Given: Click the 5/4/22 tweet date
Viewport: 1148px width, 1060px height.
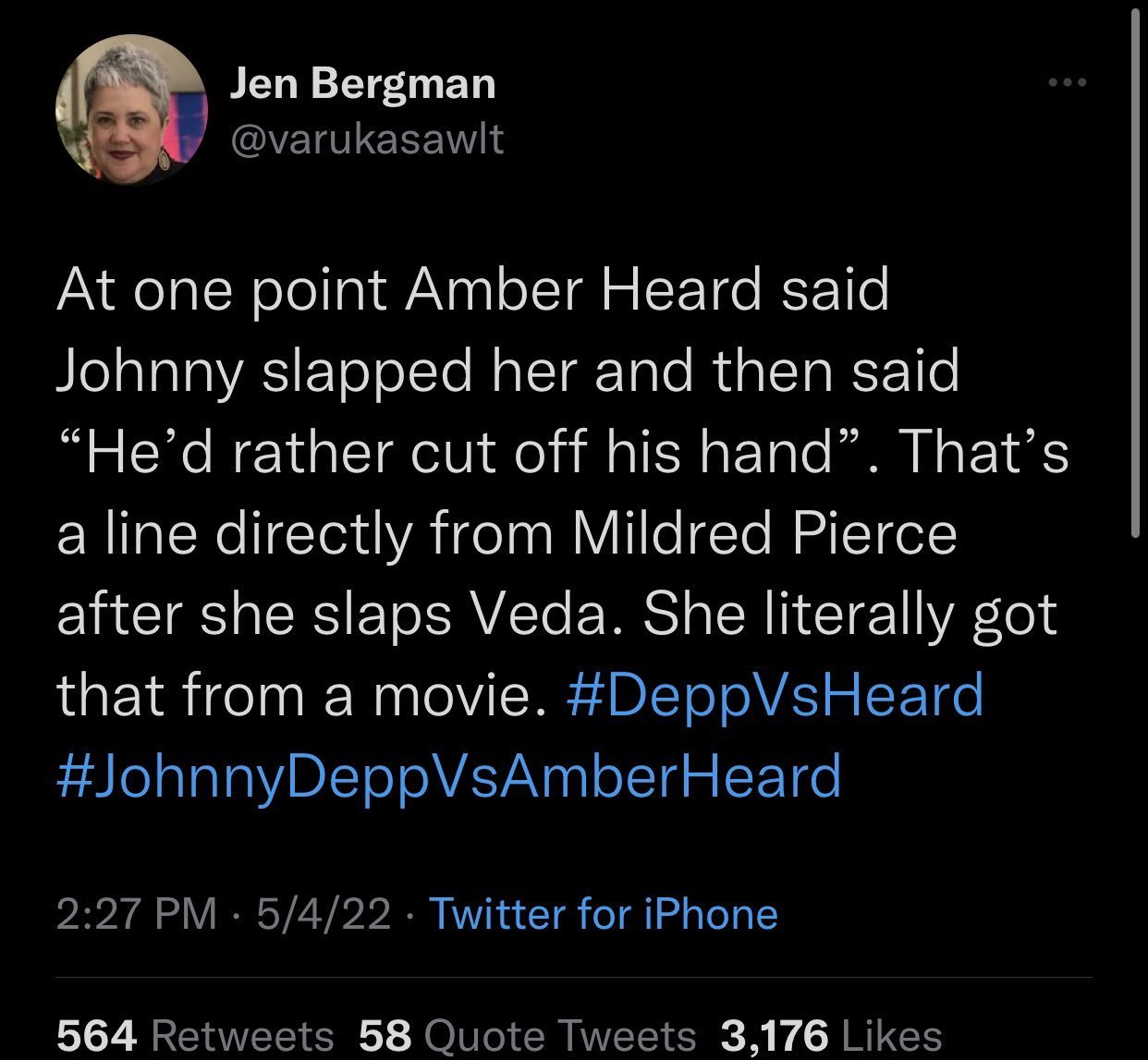Looking at the screenshot, I should click(323, 914).
